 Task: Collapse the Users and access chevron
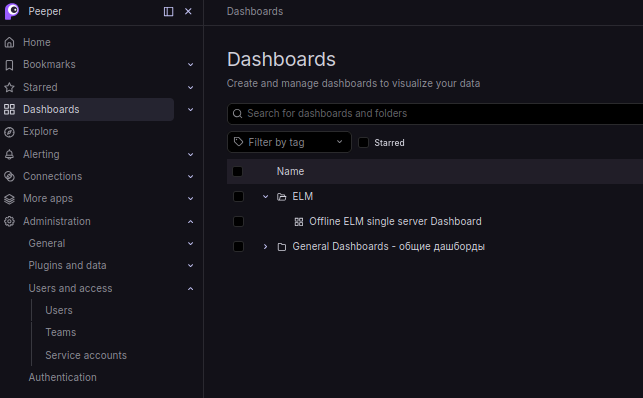tap(190, 289)
